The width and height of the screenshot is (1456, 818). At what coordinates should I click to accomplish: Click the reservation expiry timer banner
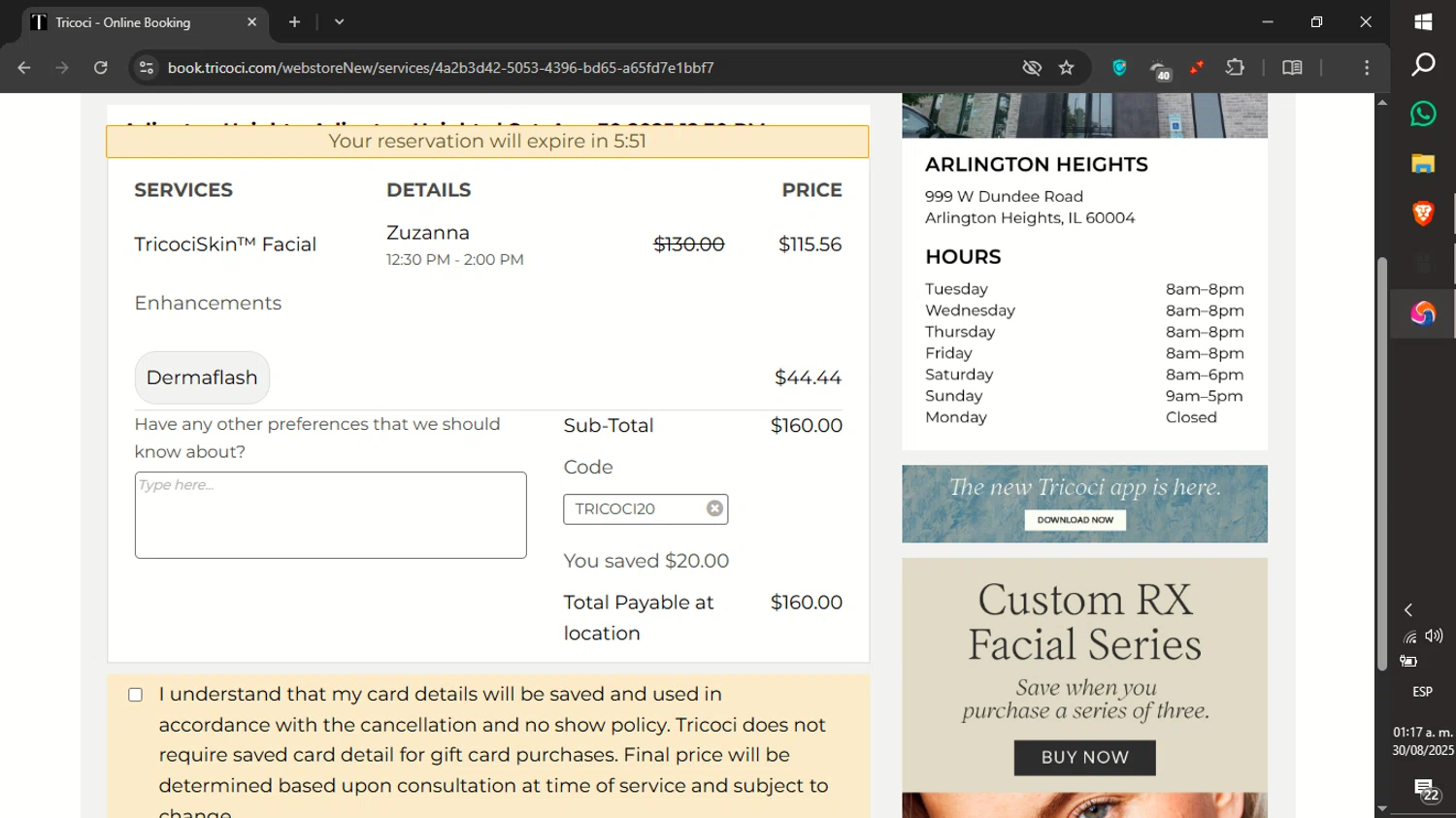(x=487, y=142)
